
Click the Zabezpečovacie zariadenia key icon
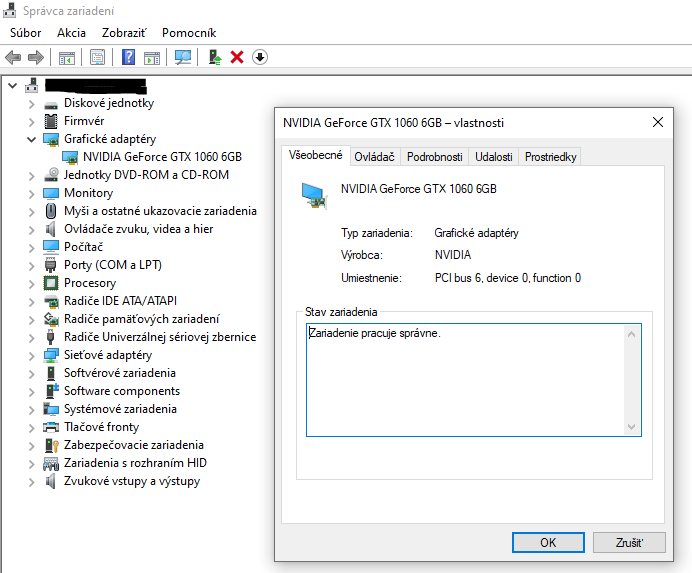click(52, 445)
